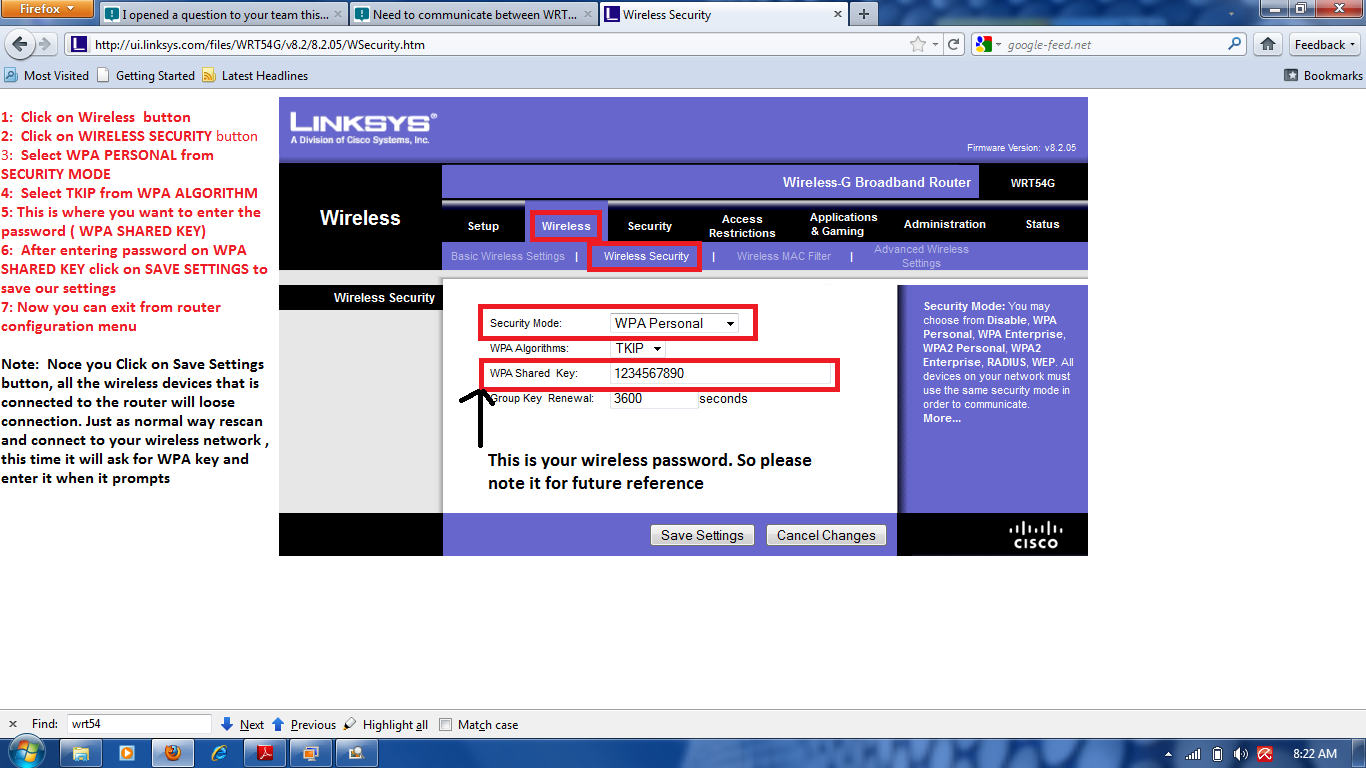Select the Wireless Security sub-tab

[646, 256]
